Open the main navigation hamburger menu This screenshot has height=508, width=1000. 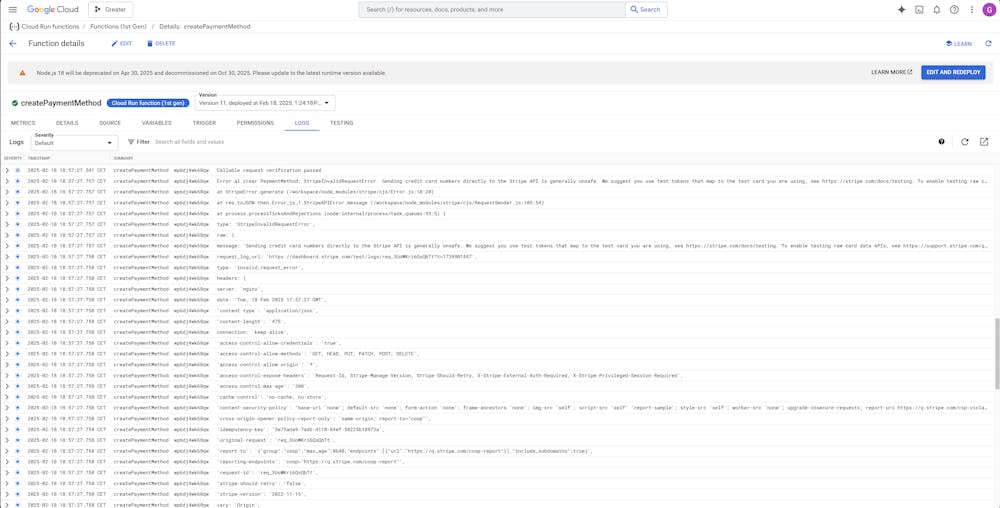tap(13, 10)
